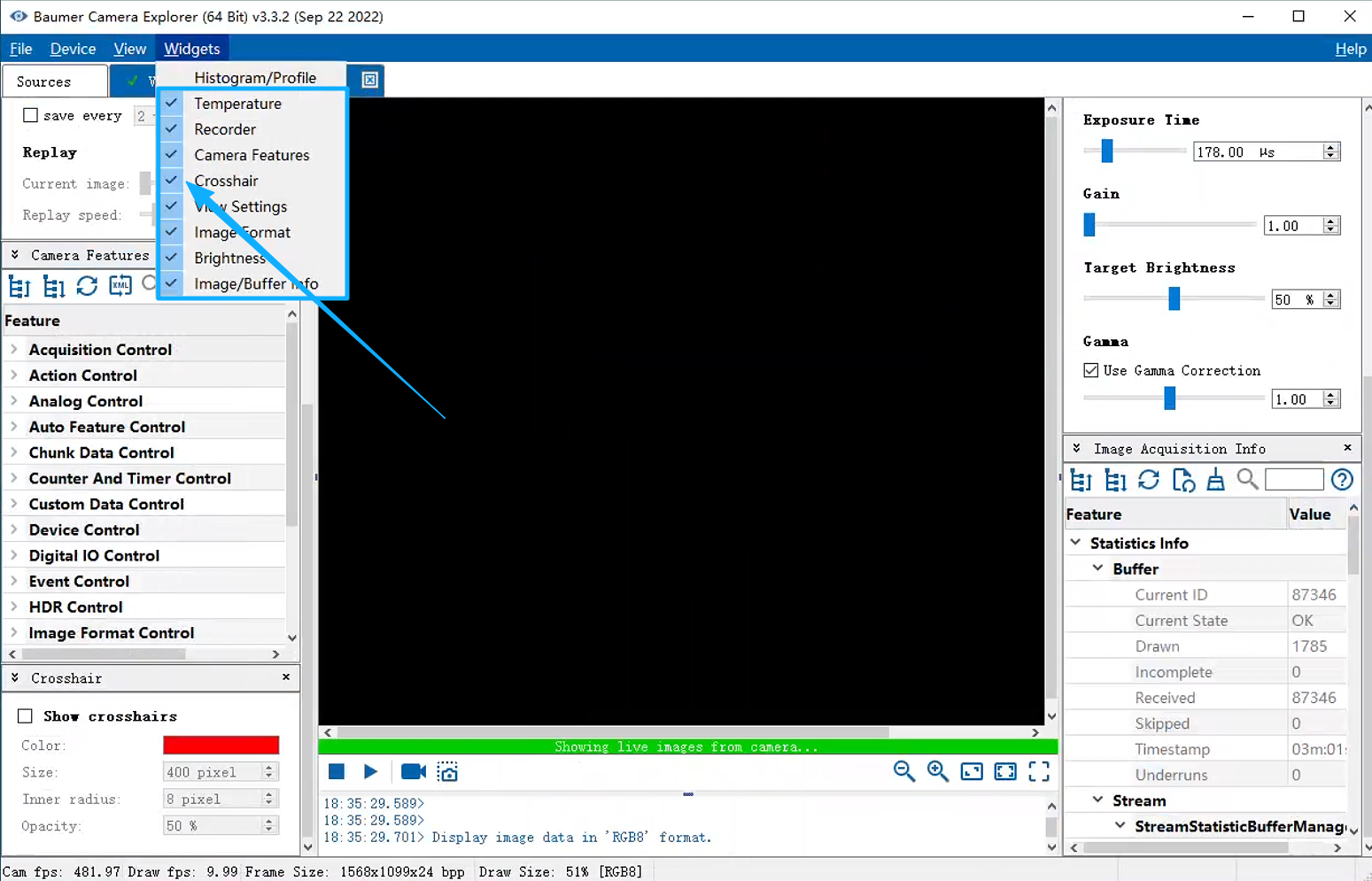This screenshot has height=881, width=1372.
Task: Close the Image Acquisition Info panel
Action: (x=1348, y=448)
